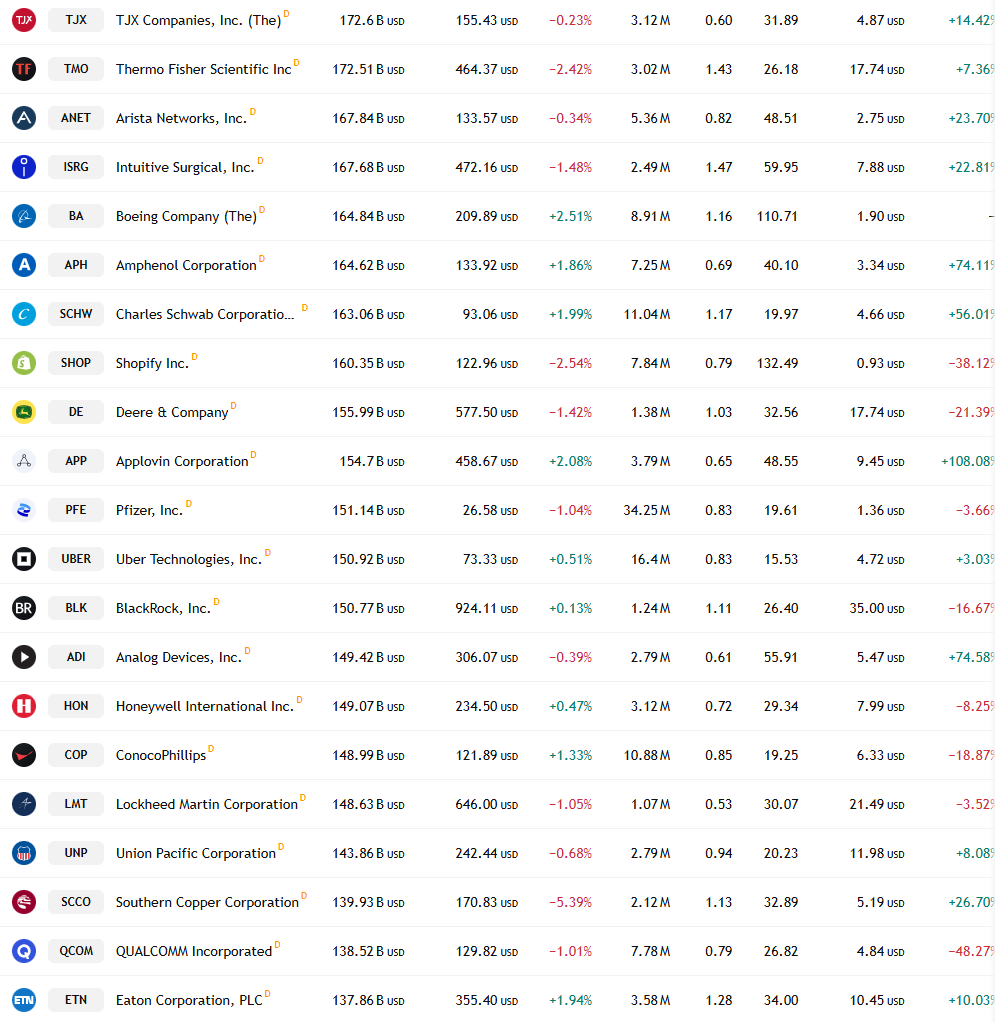The height and width of the screenshot is (1022, 995).
Task: Click the Arista Networks logo icon
Action: pos(24,118)
